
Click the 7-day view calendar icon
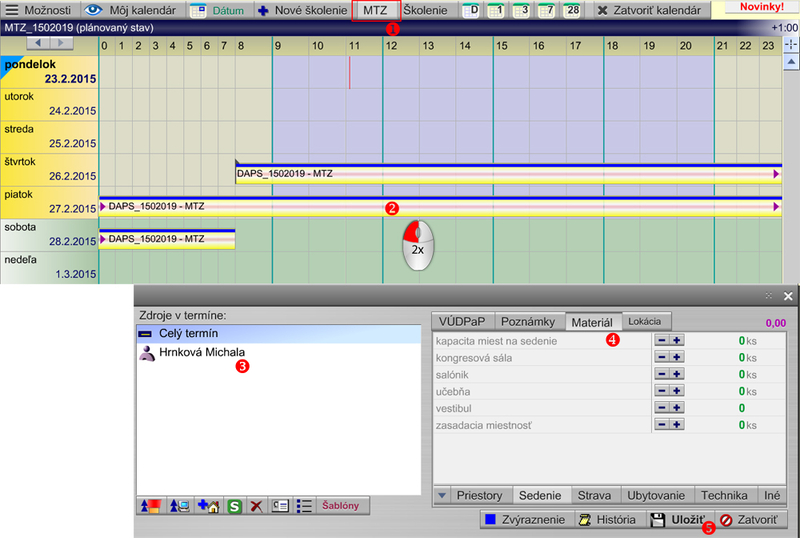click(546, 10)
